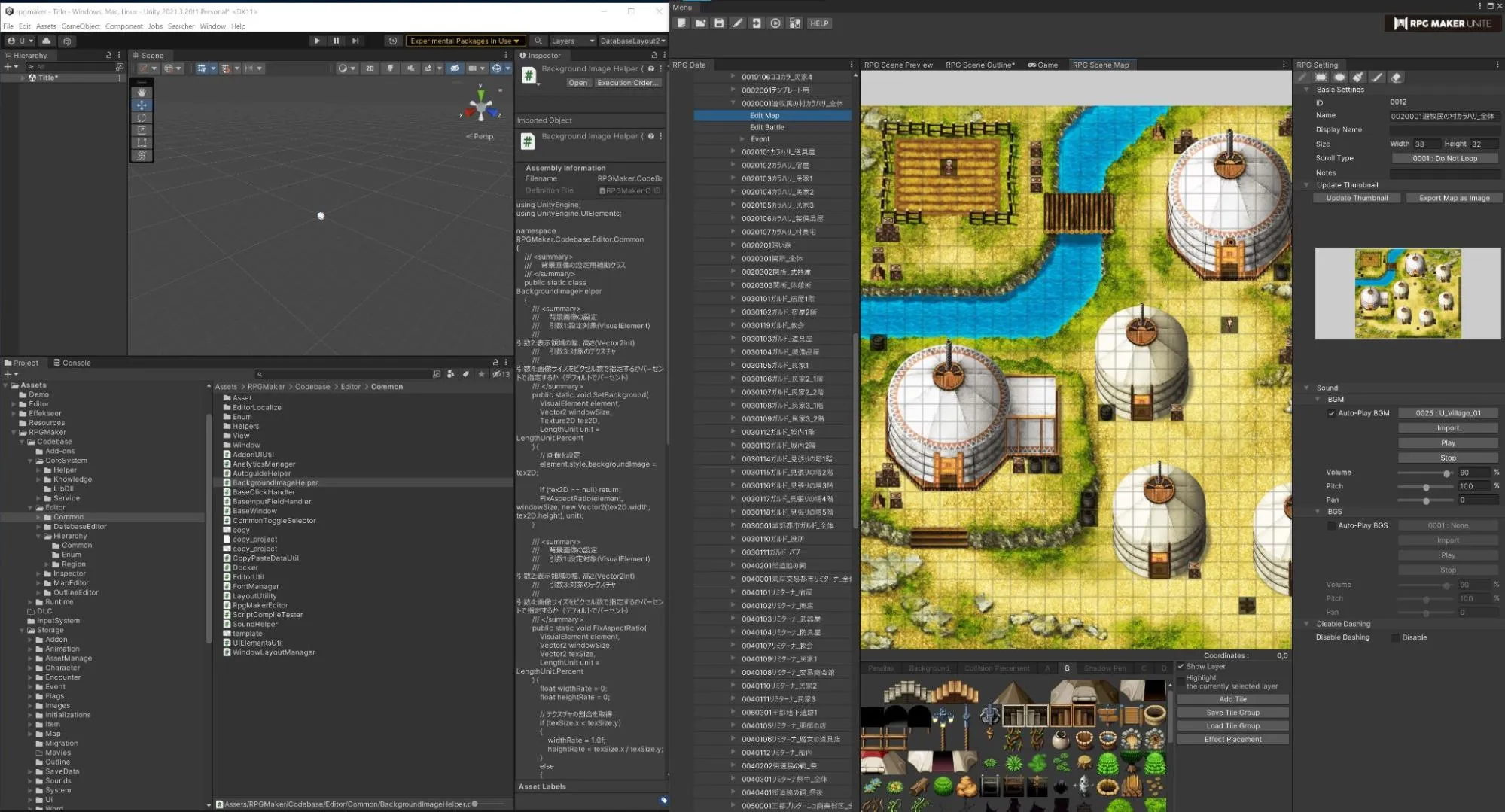Expand the Storage folder in Project tree
The image size is (1505, 812).
[23, 631]
